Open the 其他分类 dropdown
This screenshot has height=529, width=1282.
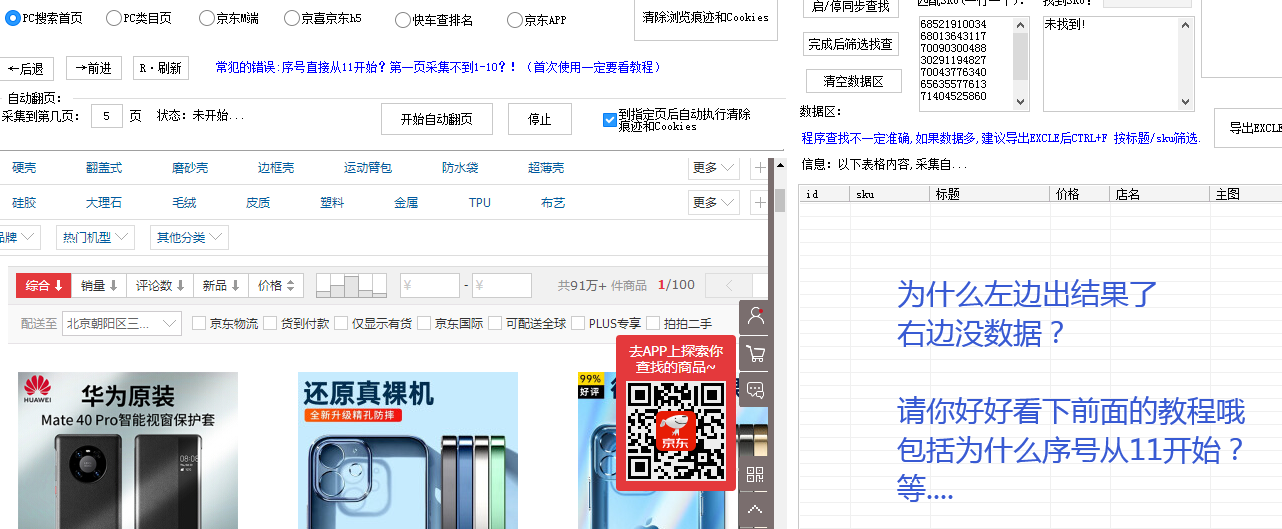[x=189, y=237]
